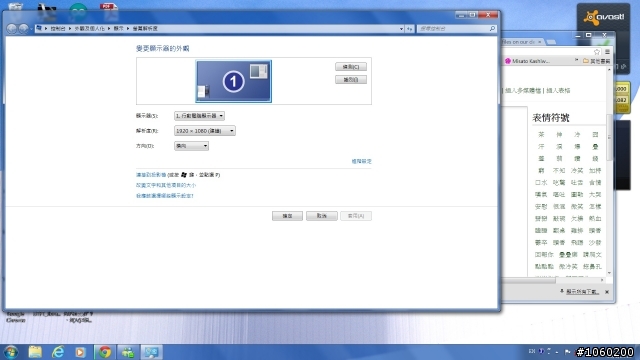This screenshot has height=360, width=640.
Task: Open a new tab in Chrome
Action: [x=551, y=42]
